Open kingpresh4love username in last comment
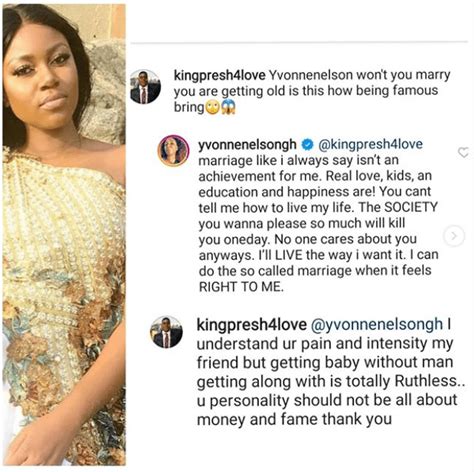Screen dimensions: 474x472 point(252,324)
